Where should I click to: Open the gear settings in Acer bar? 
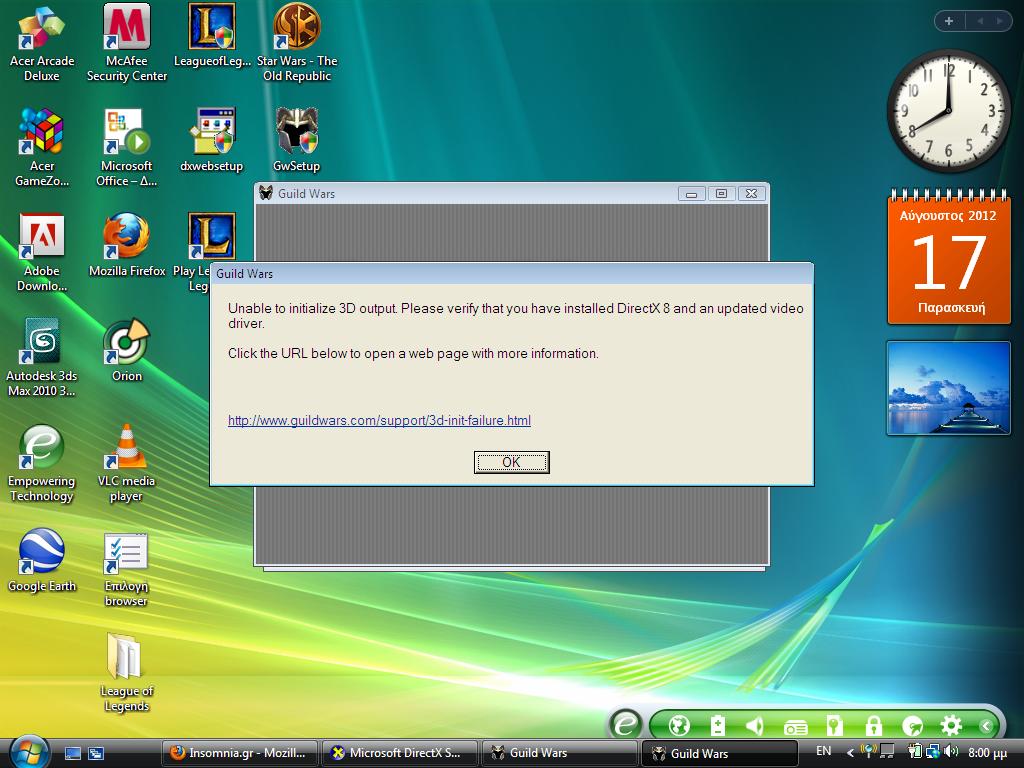pos(951,725)
